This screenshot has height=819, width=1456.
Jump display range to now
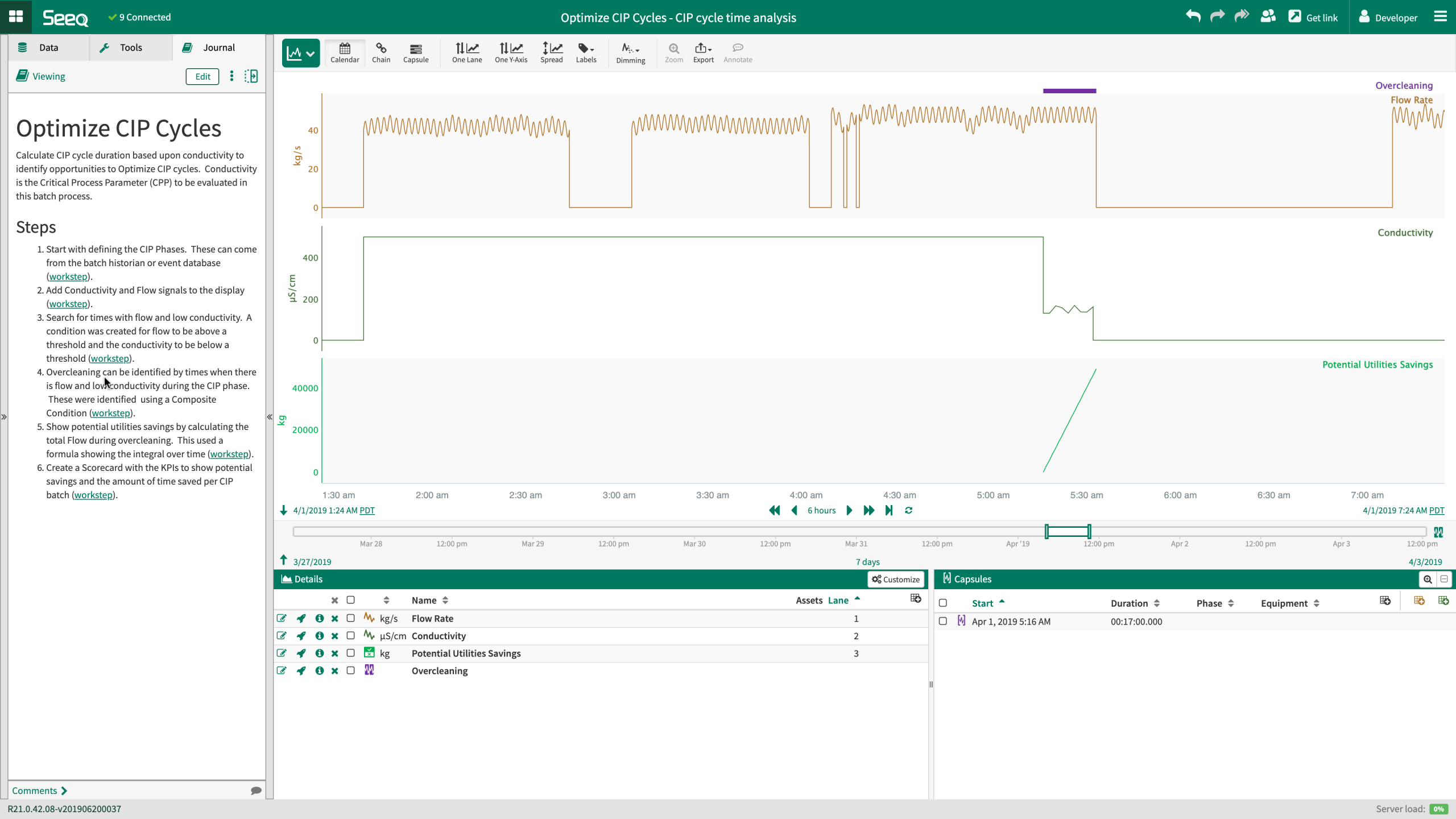889,510
